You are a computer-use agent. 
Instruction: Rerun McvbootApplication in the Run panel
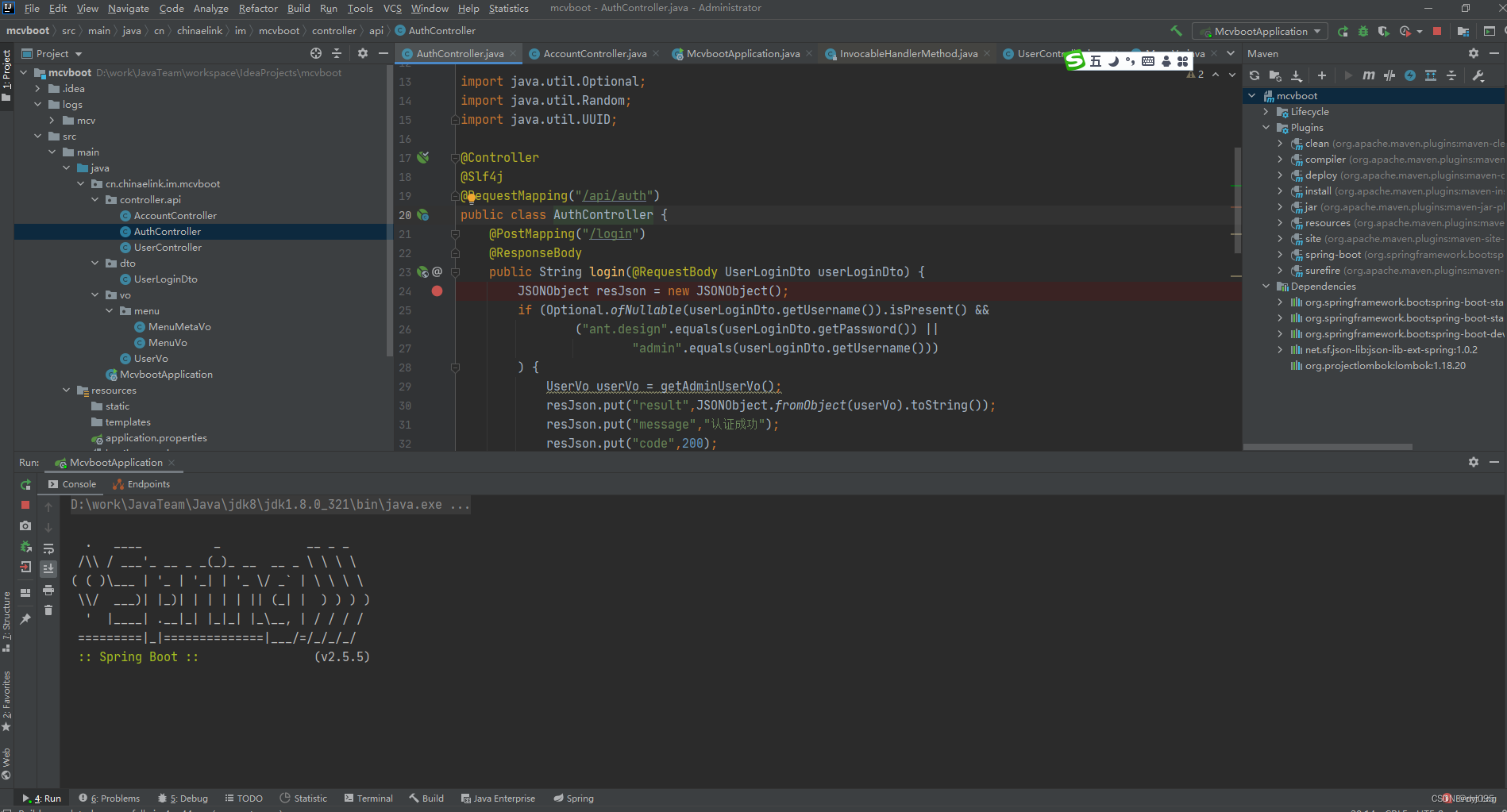pos(25,484)
